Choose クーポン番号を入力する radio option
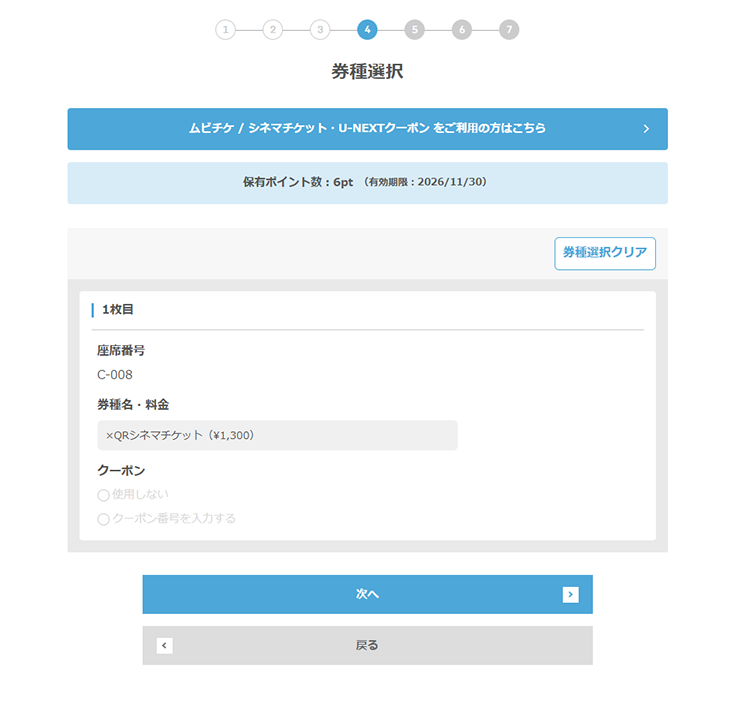Viewport: 749px width, 707px height. (103, 519)
